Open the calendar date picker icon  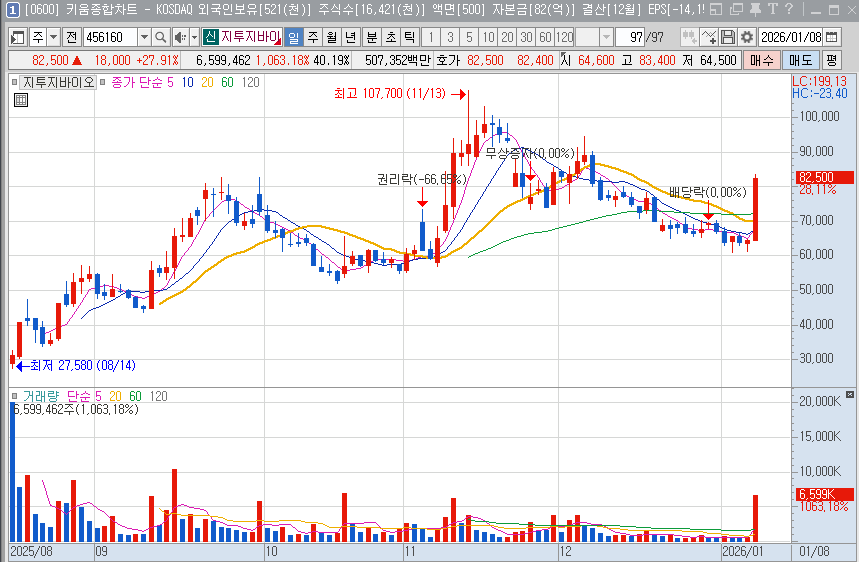point(832,37)
